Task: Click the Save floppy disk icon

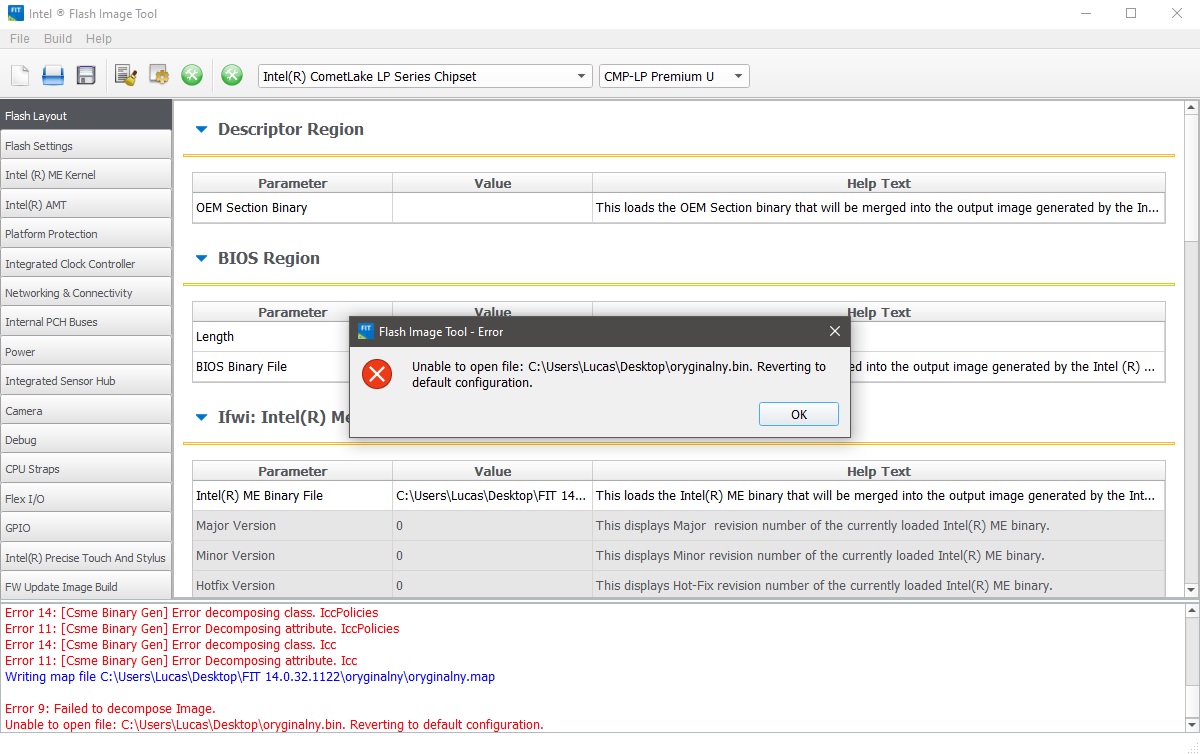Action: (86, 76)
